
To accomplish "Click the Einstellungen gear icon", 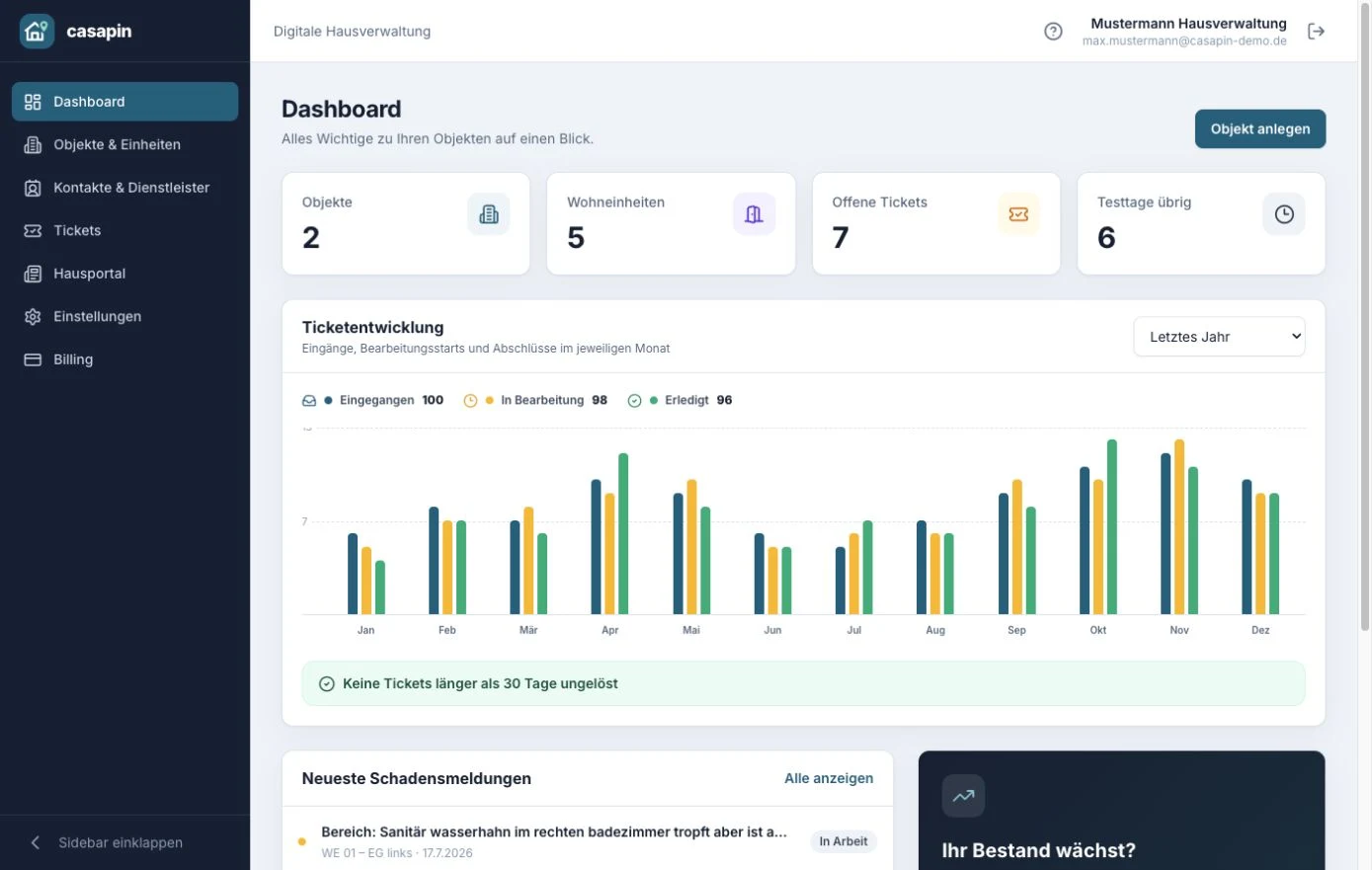I will click(x=33, y=316).
